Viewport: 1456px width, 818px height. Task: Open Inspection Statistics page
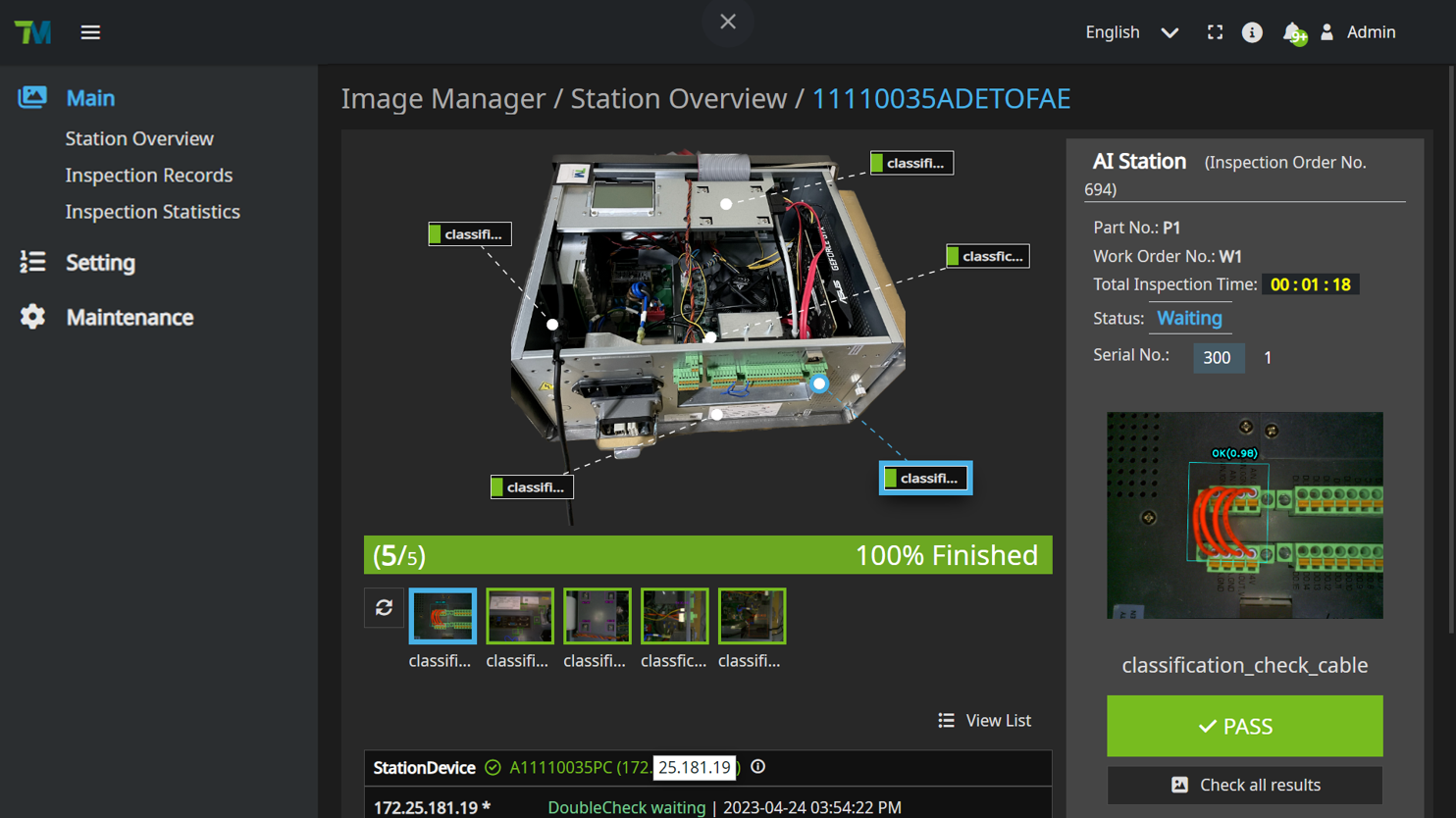click(x=153, y=212)
